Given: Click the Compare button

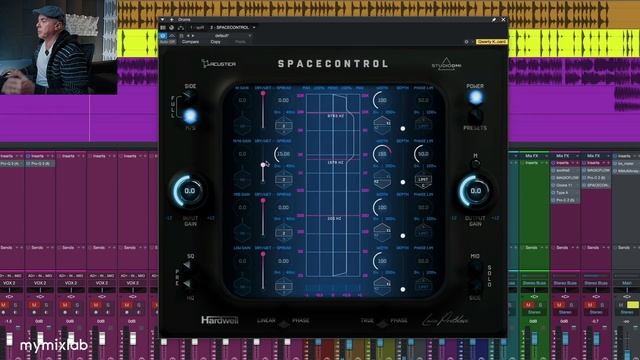Looking at the screenshot, I should pyautogui.click(x=190, y=42).
